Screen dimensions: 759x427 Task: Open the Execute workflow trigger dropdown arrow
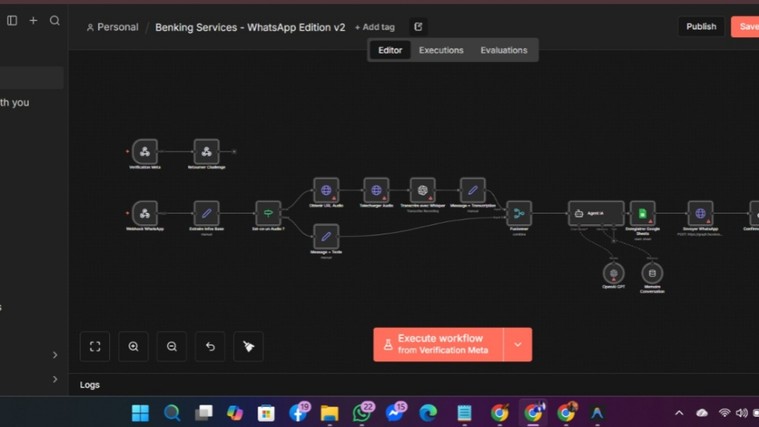(x=518, y=345)
